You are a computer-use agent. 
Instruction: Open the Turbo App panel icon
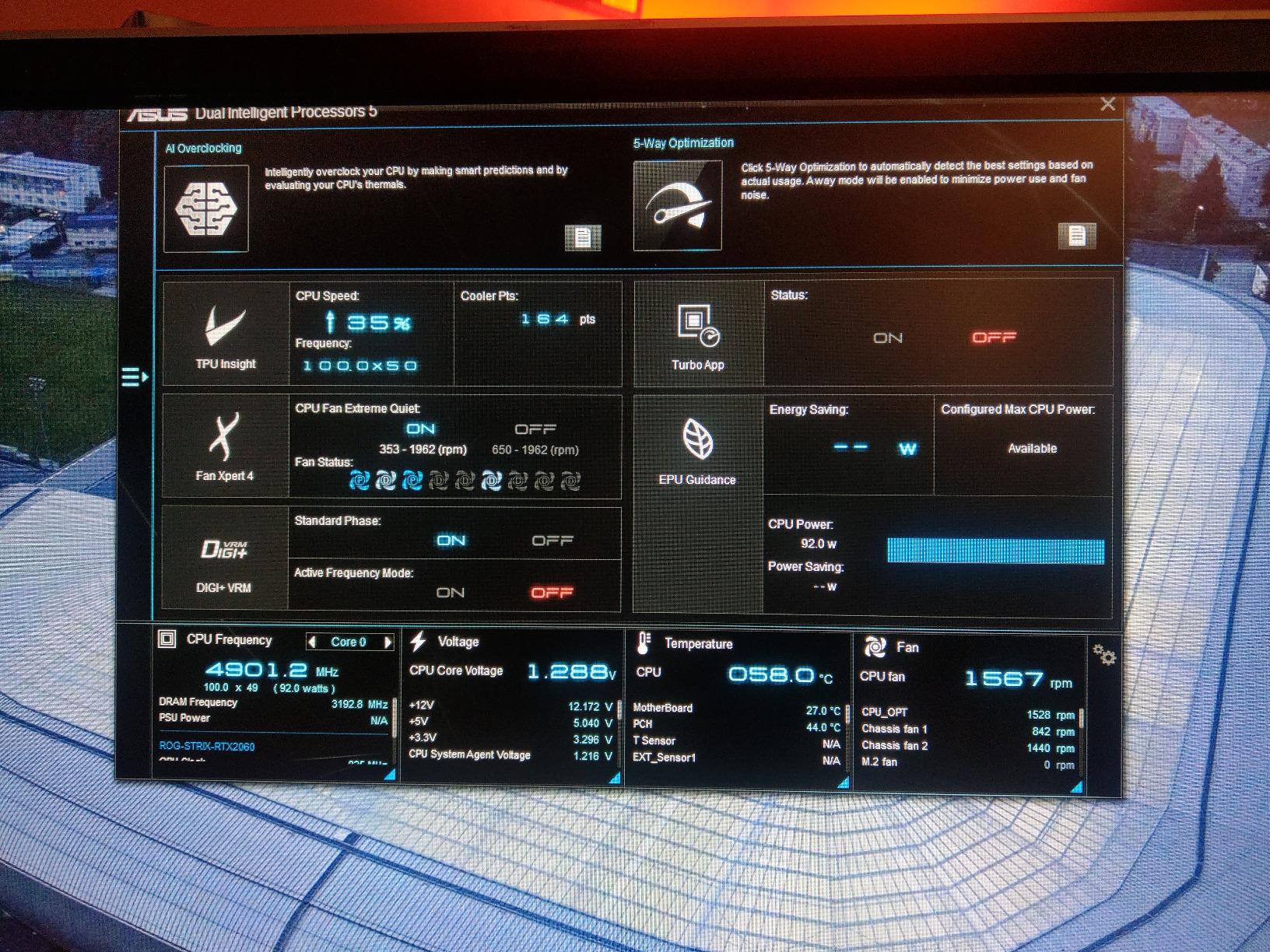pyautogui.click(x=696, y=324)
